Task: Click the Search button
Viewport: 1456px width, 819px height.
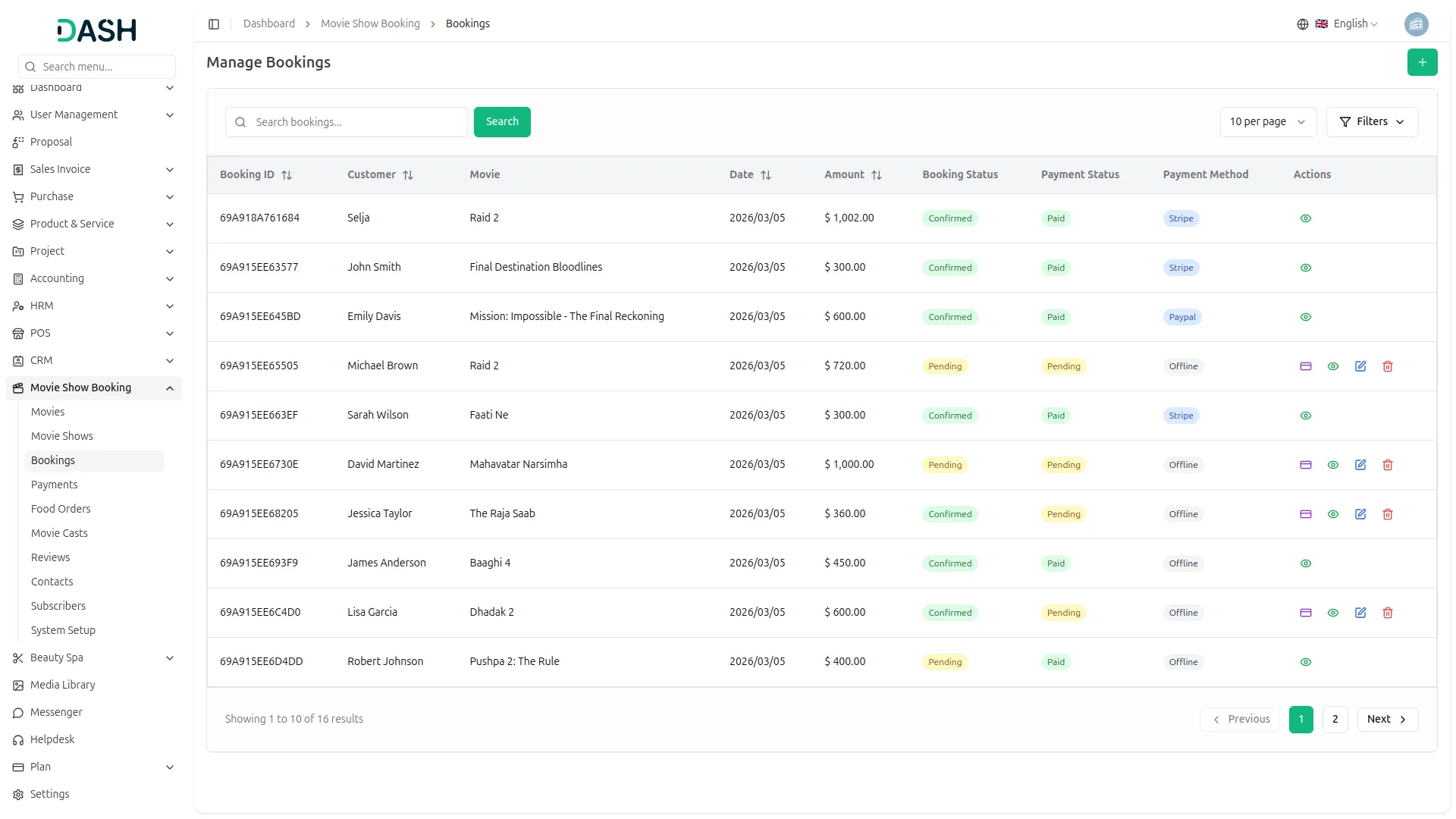Action: coord(501,121)
